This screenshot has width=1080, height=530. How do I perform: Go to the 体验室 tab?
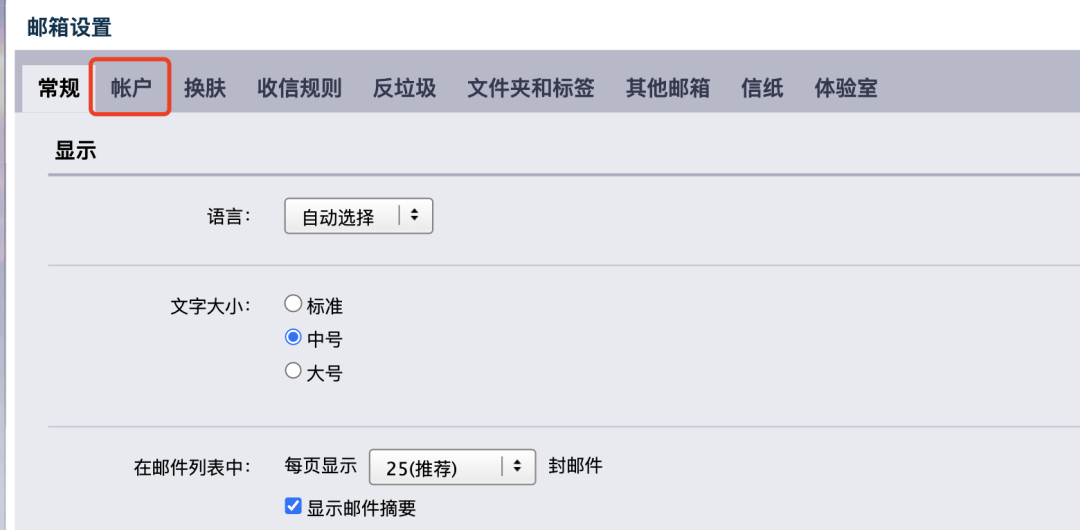(846, 88)
